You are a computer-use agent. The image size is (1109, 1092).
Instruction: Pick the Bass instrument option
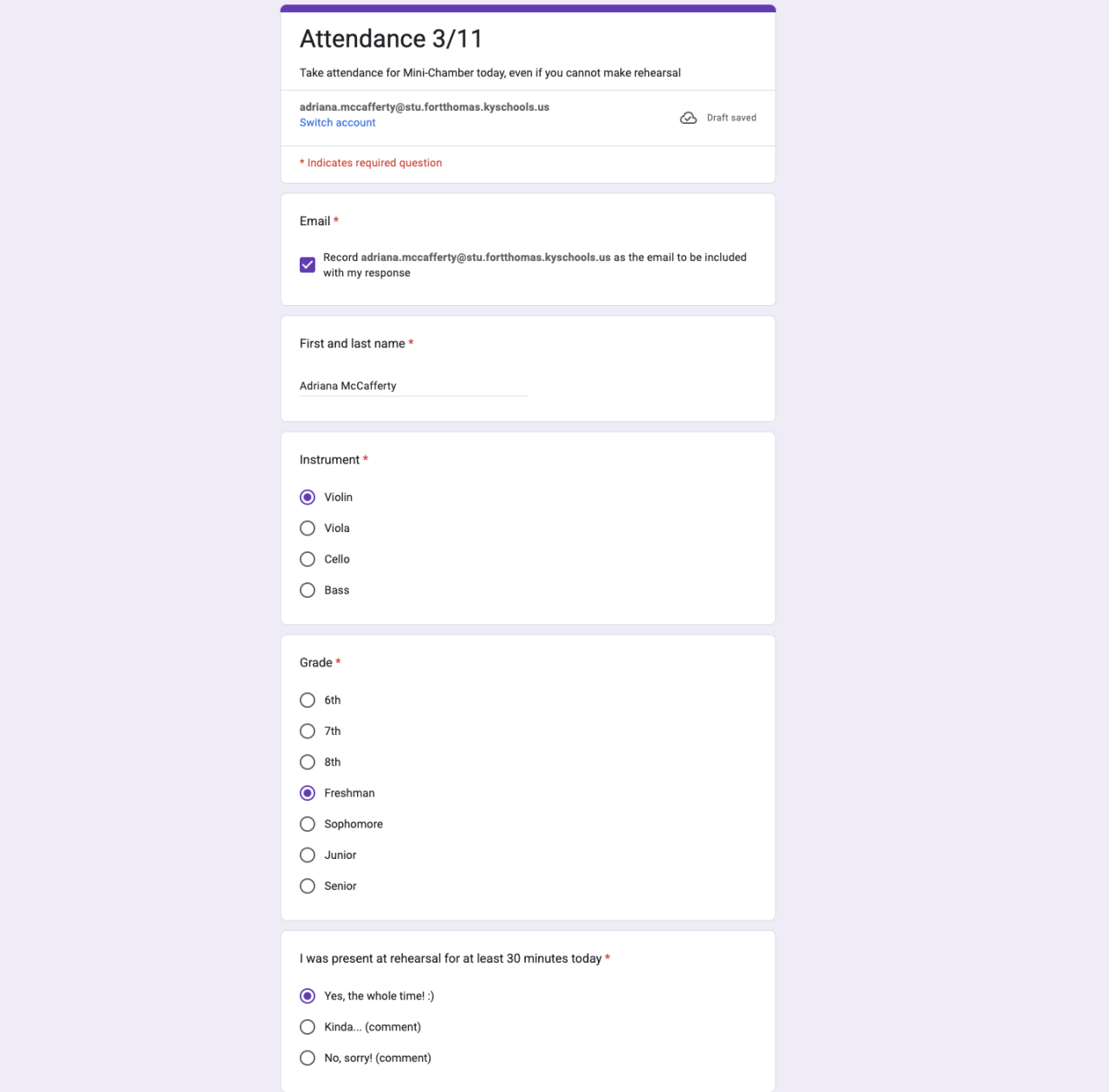click(308, 591)
